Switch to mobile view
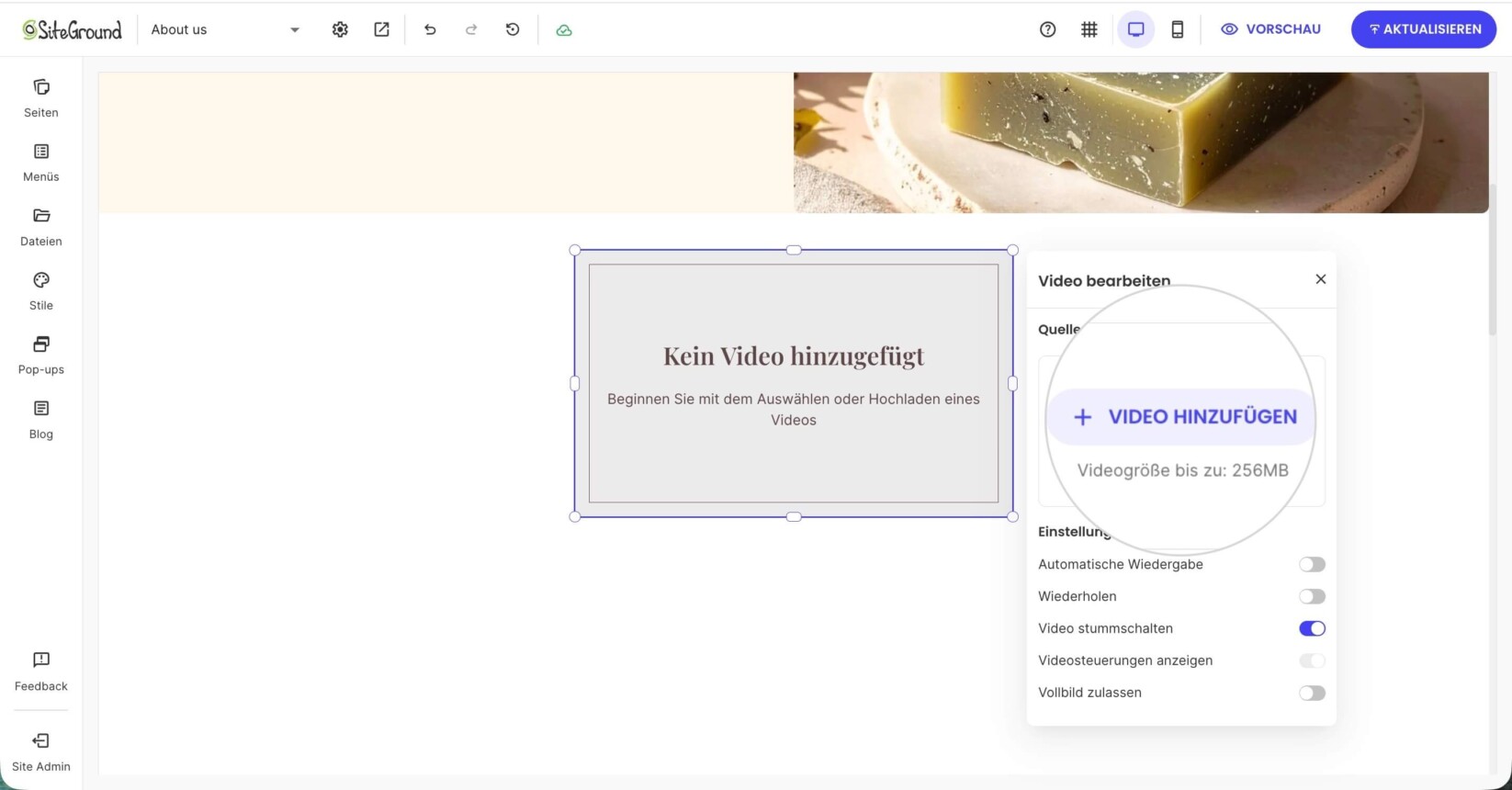This screenshot has width=1512, height=790. (x=1178, y=29)
